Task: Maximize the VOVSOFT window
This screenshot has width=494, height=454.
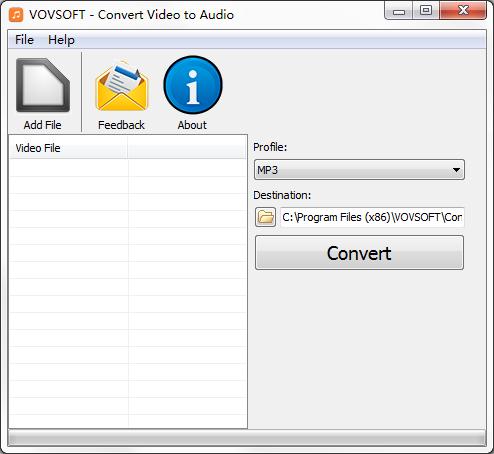Action: pos(426,11)
